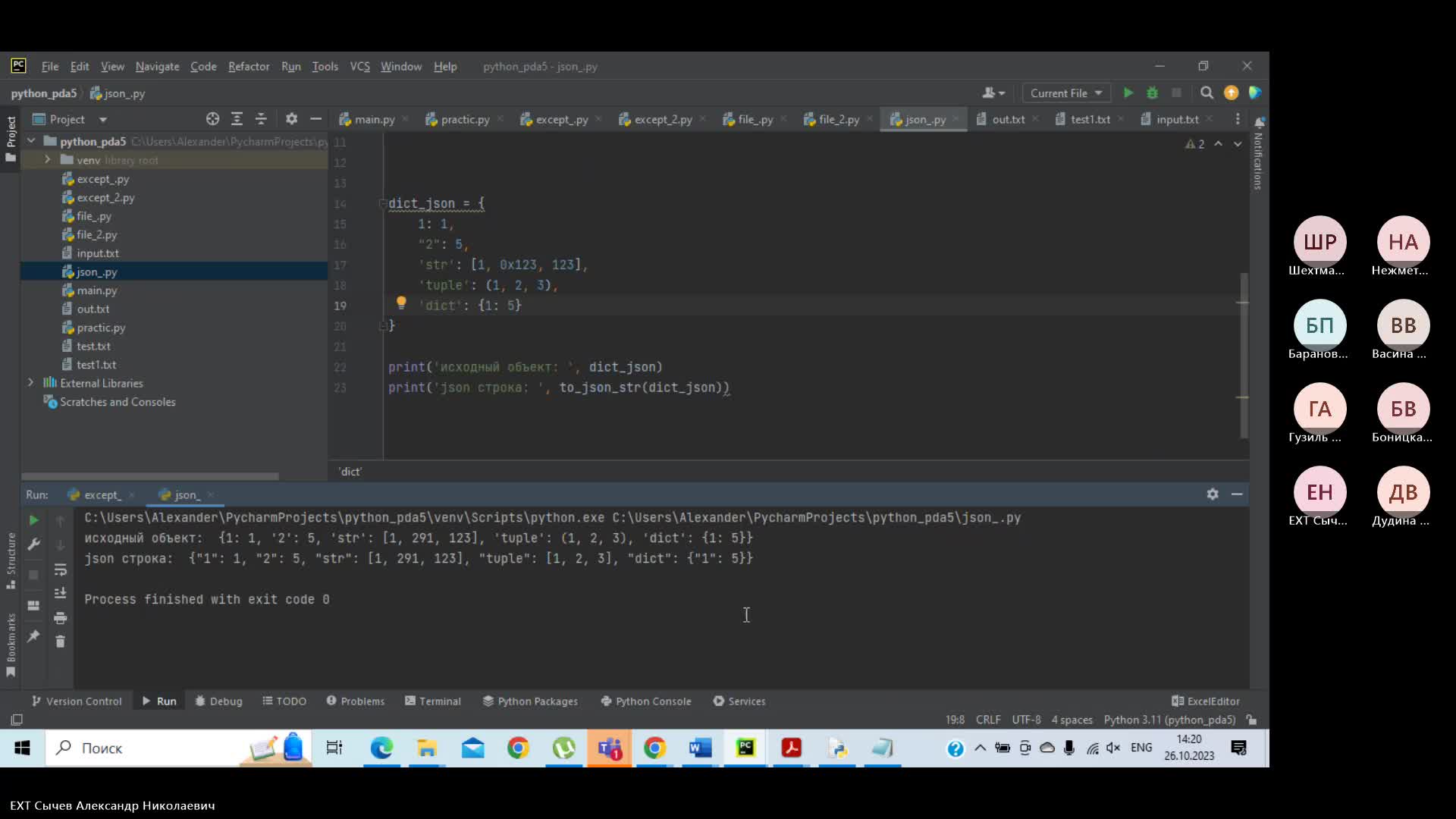The width and height of the screenshot is (1456, 819).
Task: Clear Run console with trash icon
Action: 61,642
